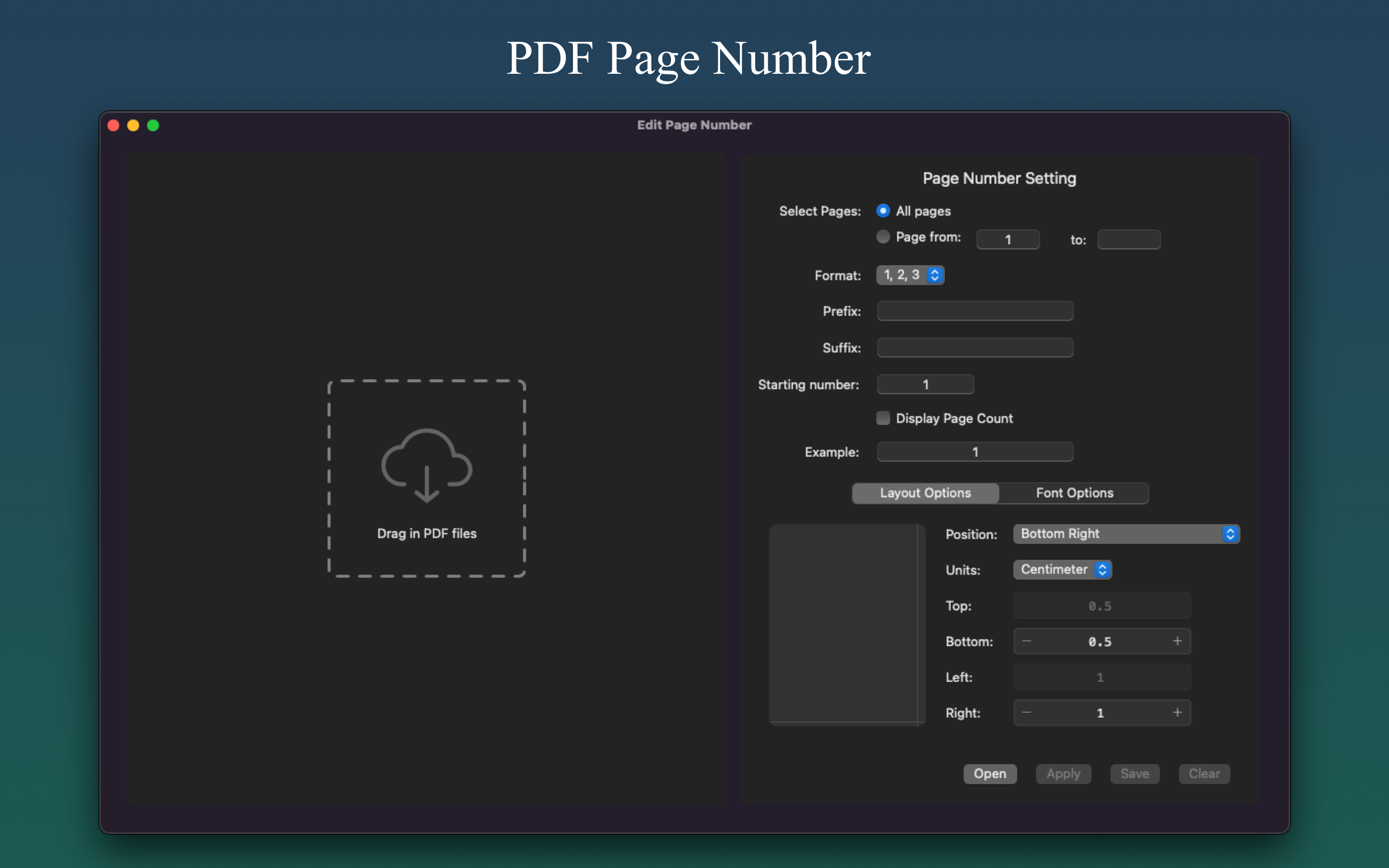Viewport: 1389px width, 868px height.
Task: Open the Position dropdown set to Bottom Right
Action: [x=1126, y=534]
